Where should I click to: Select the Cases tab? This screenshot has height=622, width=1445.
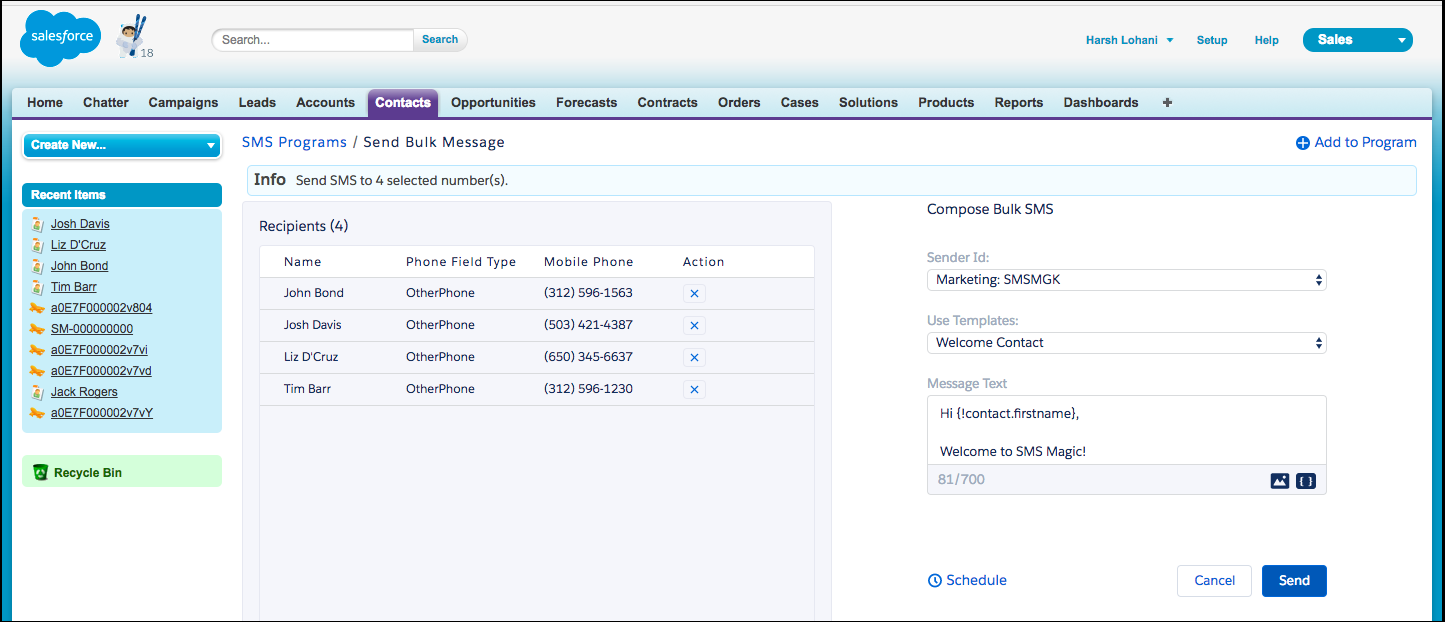coord(800,102)
